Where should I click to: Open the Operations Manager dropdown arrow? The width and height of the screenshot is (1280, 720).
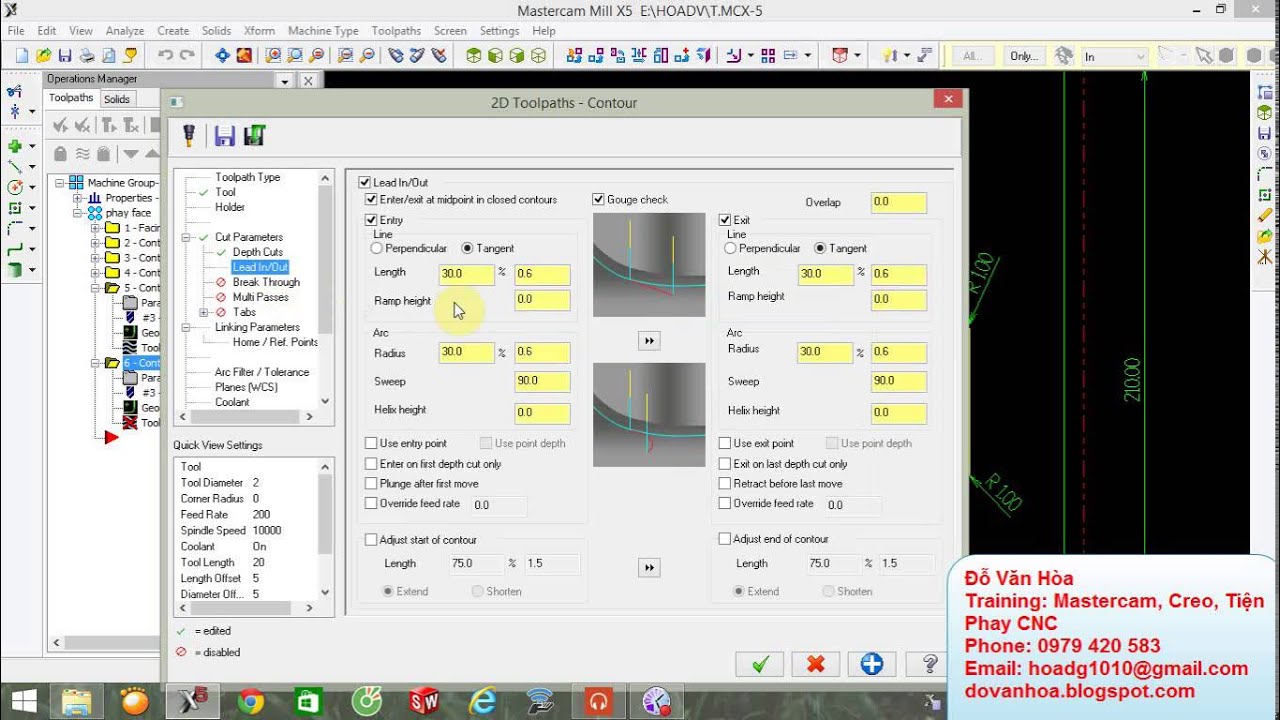click(x=285, y=81)
